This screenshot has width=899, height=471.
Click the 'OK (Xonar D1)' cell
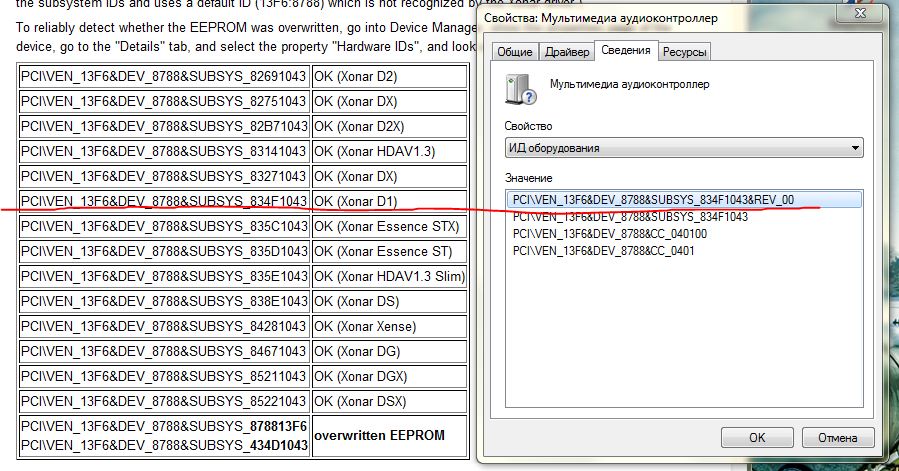click(x=389, y=201)
